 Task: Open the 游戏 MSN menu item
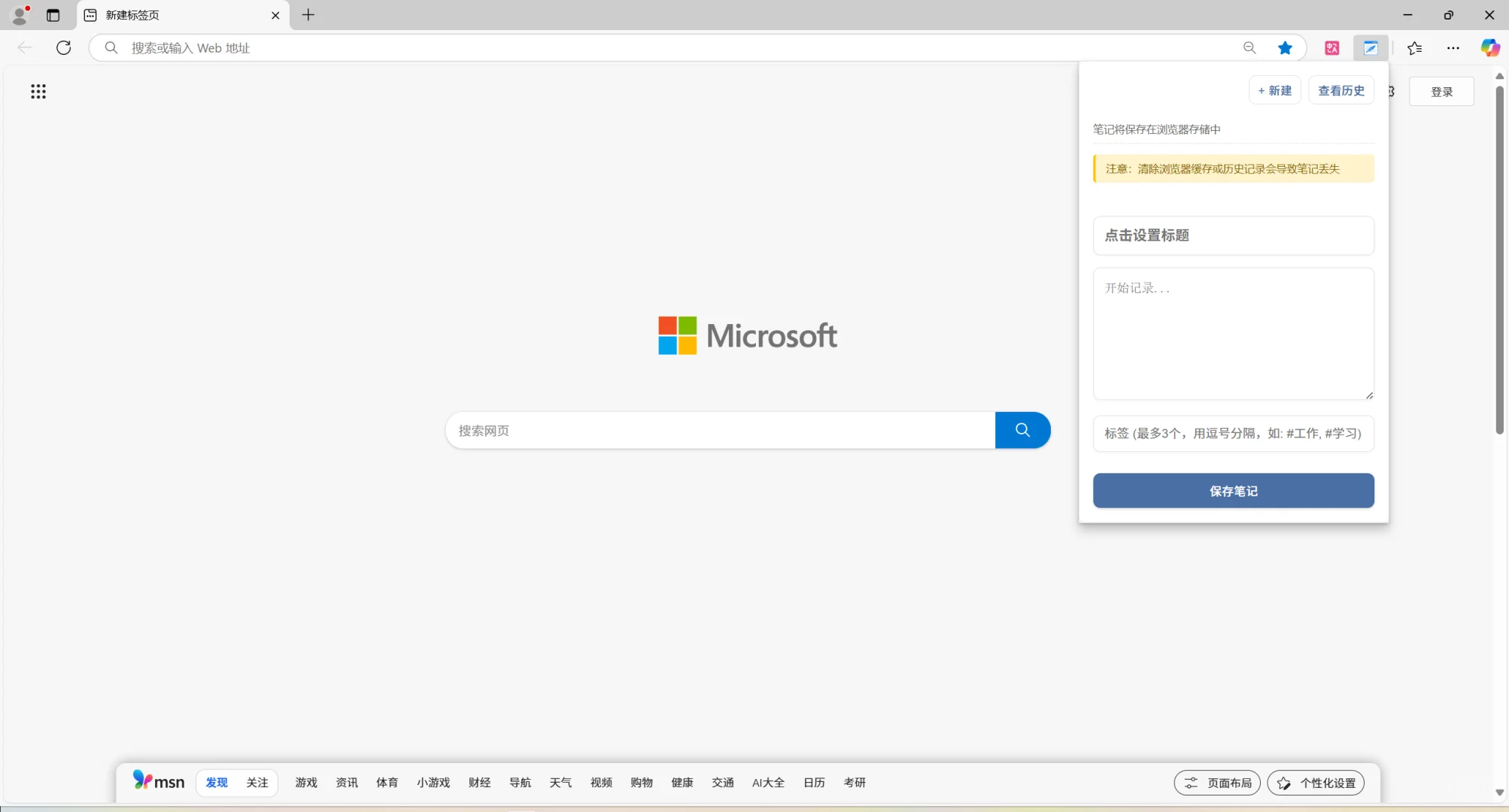[306, 783]
